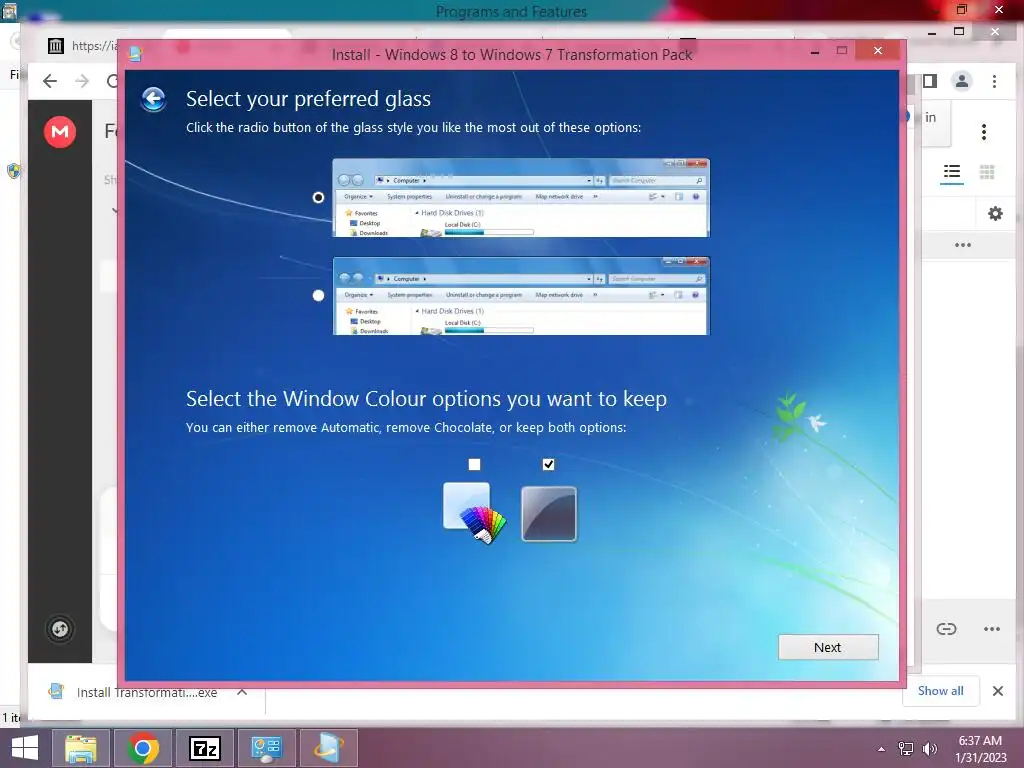Click MEGA red logo icon

[60, 132]
